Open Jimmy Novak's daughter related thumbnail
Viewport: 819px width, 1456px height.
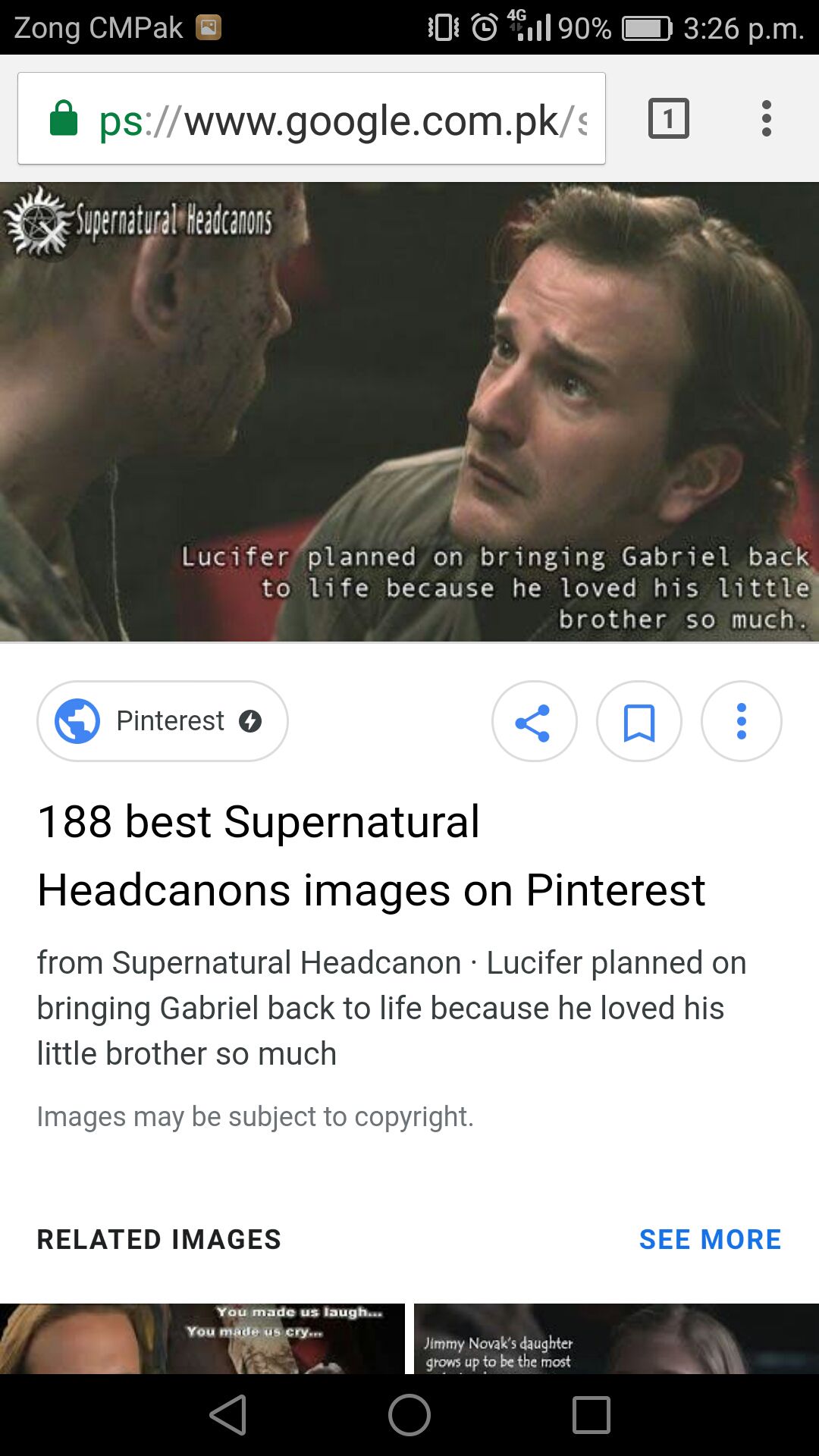click(x=617, y=1338)
